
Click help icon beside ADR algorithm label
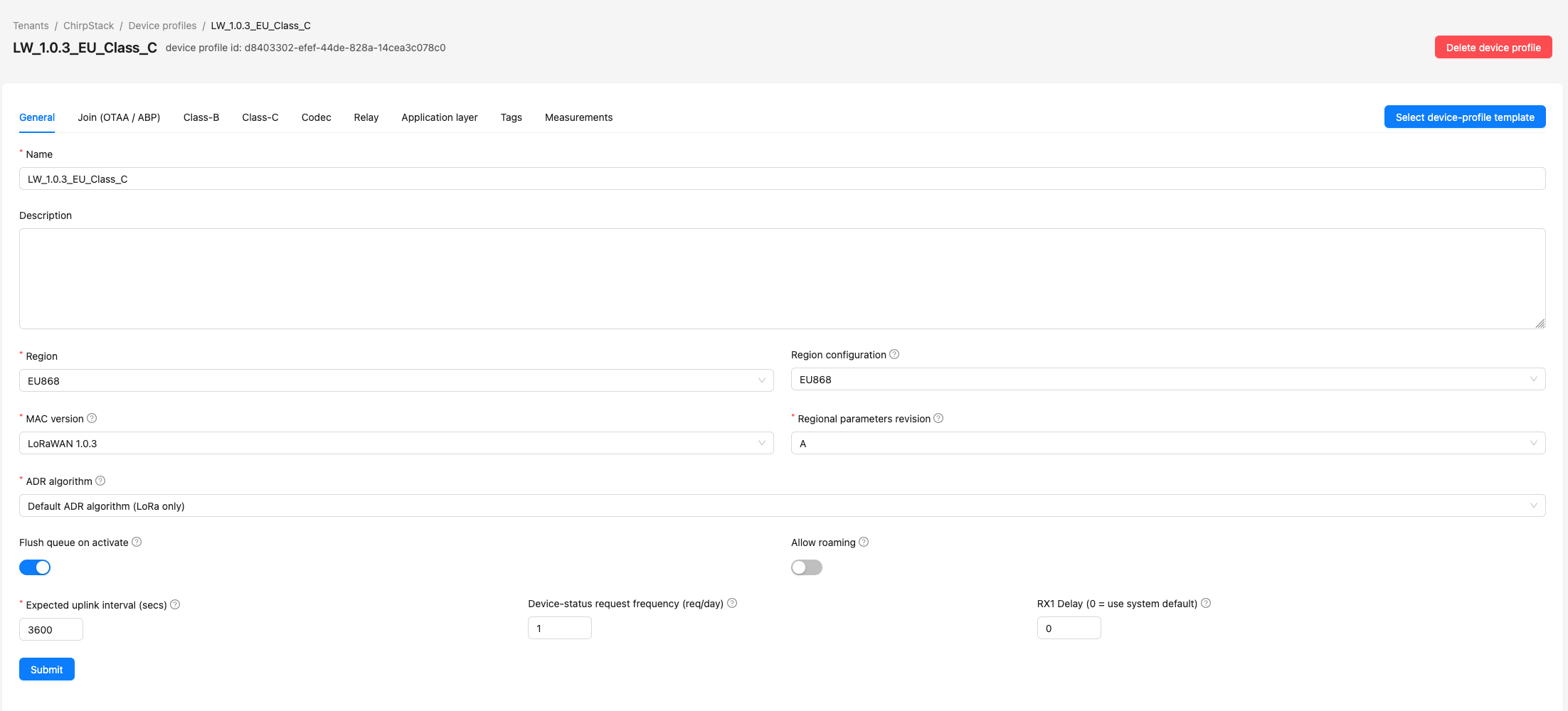(x=100, y=481)
